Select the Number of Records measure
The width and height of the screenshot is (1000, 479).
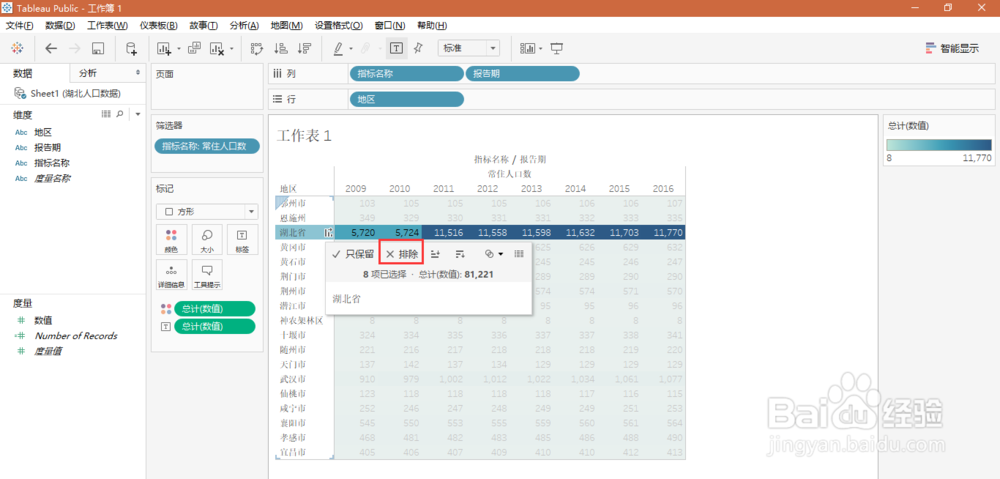[75, 335]
